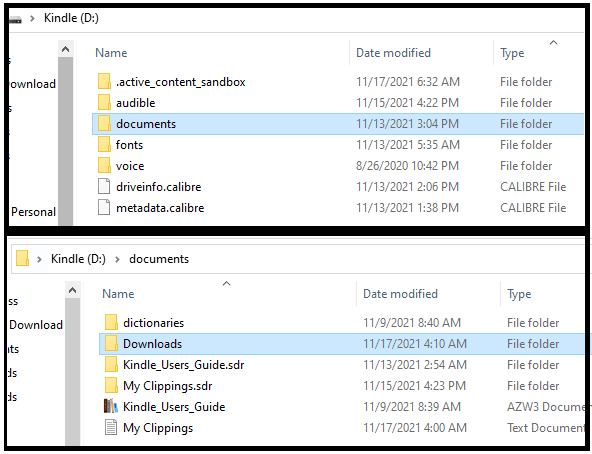
Task: Click the Type column header in top window
Action: (512, 53)
